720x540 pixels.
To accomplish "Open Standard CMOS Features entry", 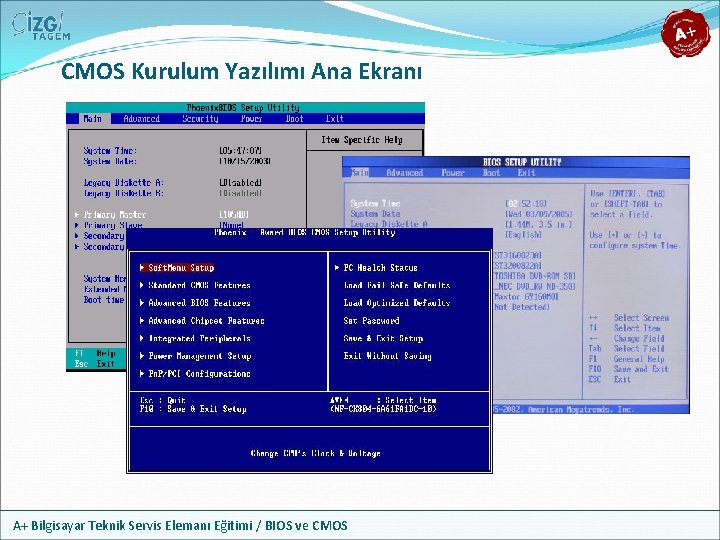I will (x=199, y=285).
